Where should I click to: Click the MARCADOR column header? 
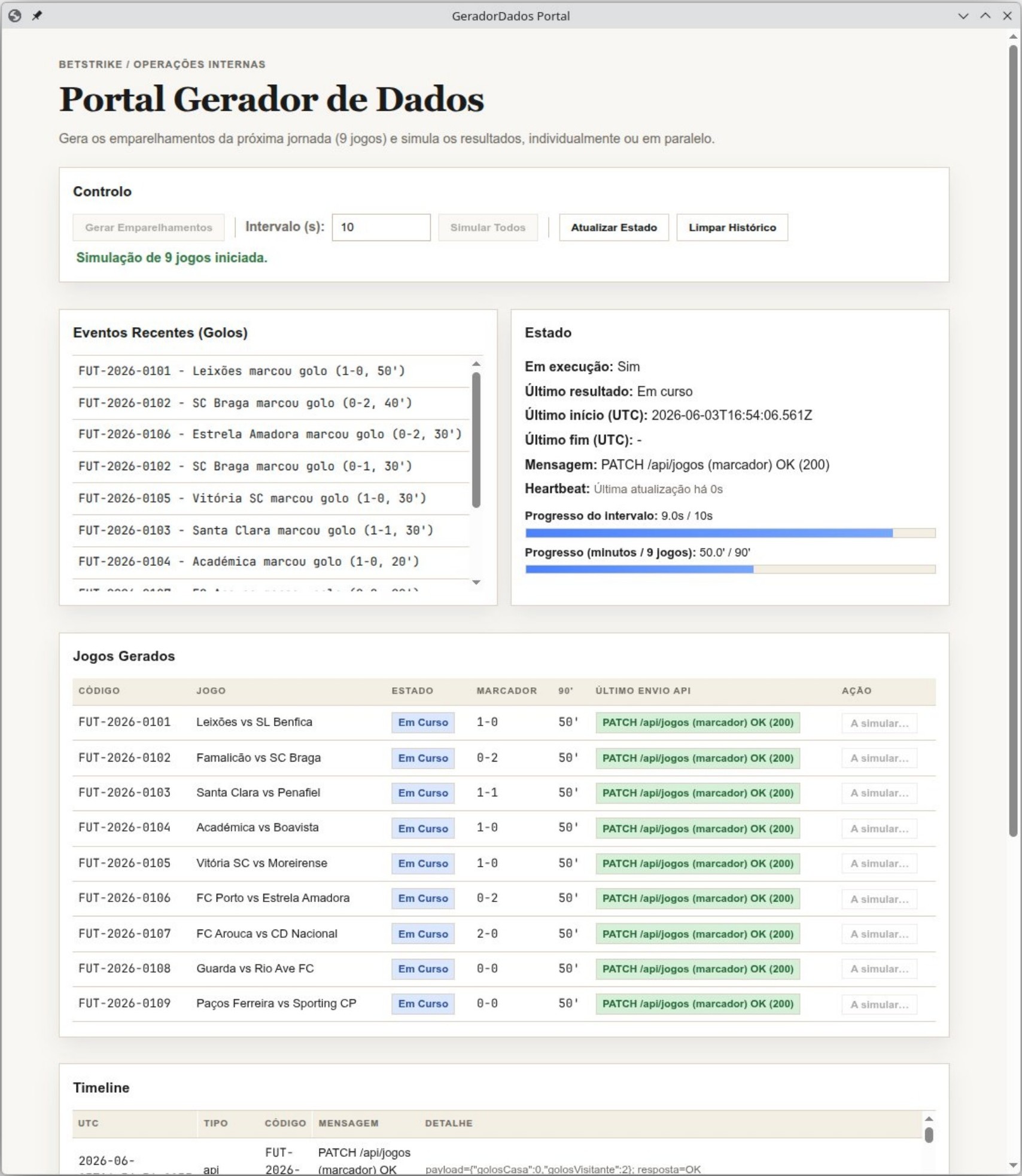click(506, 690)
